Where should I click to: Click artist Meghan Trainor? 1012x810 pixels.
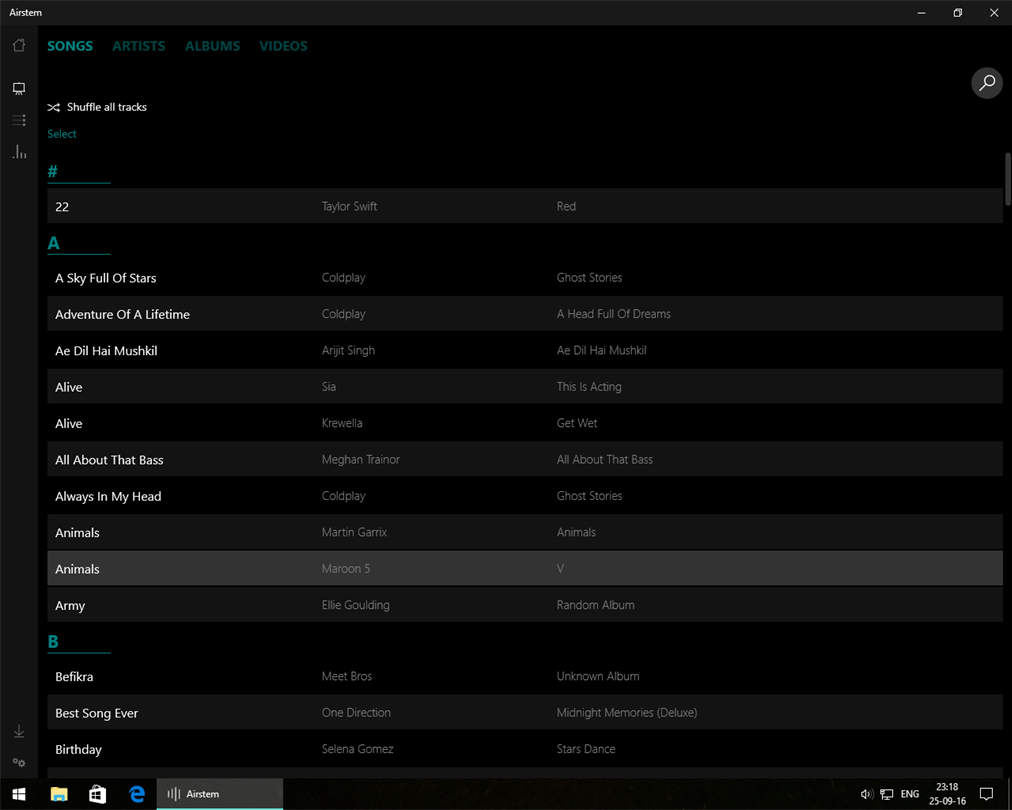(x=361, y=460)
